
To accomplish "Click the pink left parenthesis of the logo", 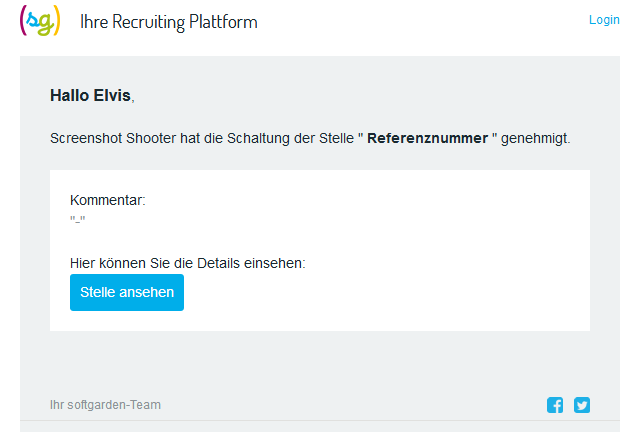I will pos(23,21).
